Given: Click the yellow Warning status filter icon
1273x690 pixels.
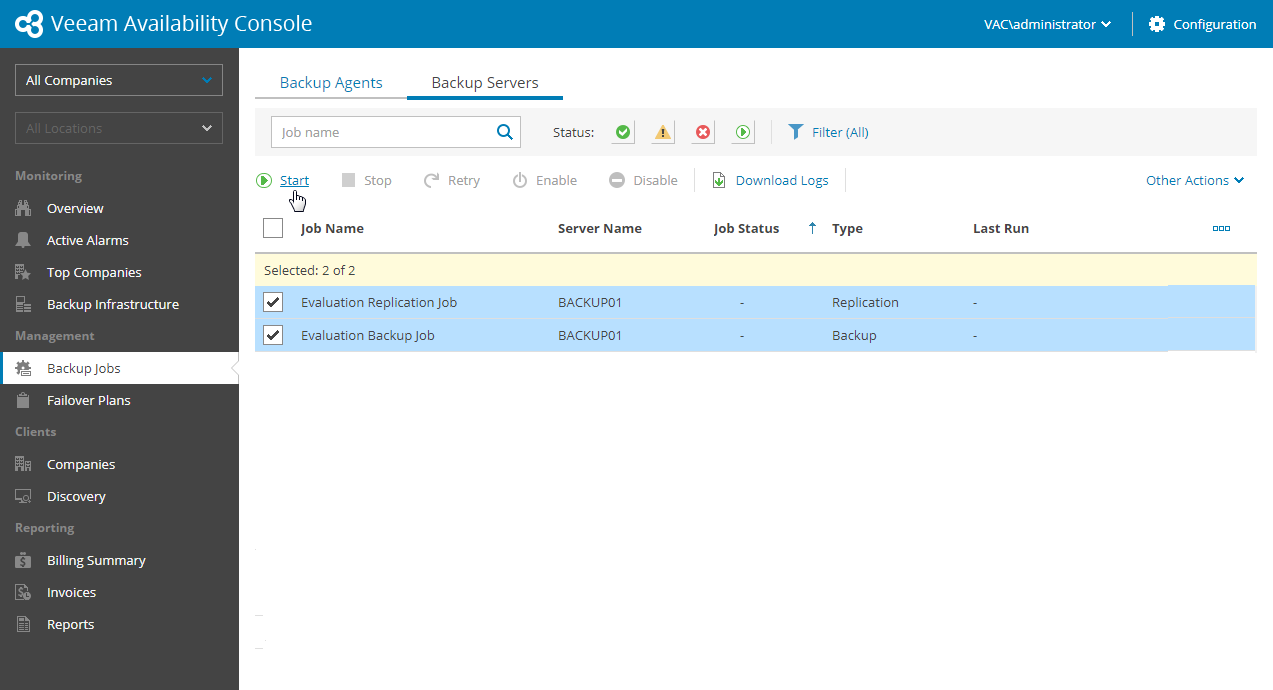Looking at the screenshot, I should 663,132.
